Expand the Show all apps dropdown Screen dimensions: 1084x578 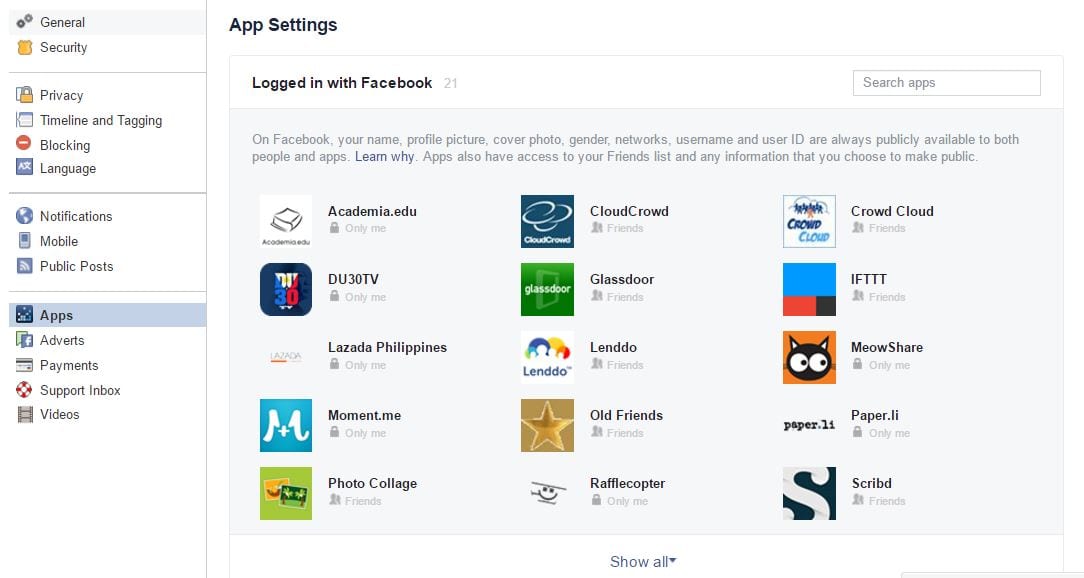pyautogui.click(x=643, y=561)
